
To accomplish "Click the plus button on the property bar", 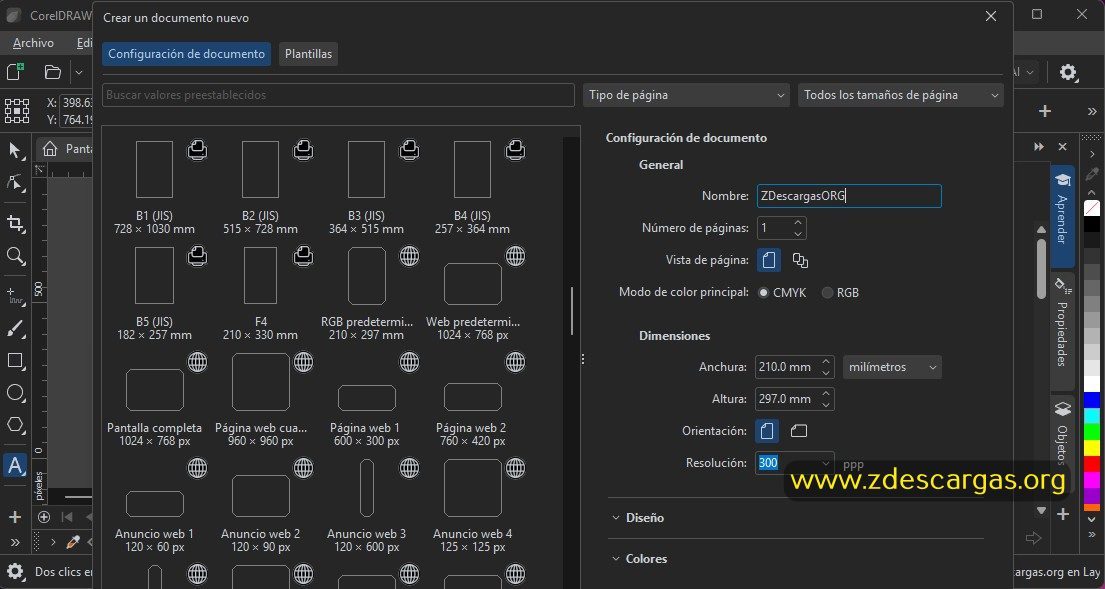I will tap(1045, 111).
